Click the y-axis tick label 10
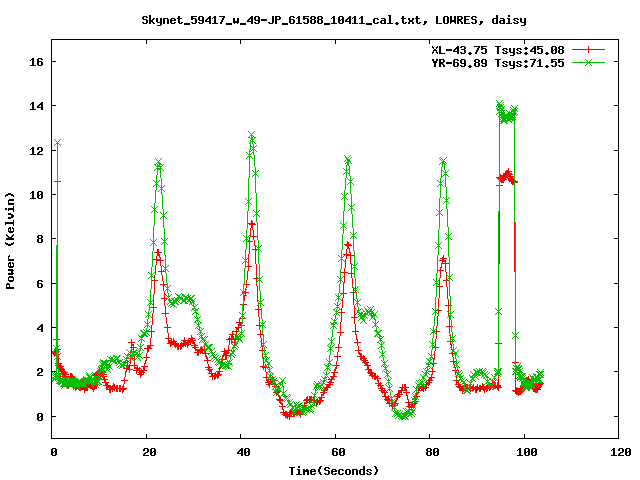The width and height of the screenshot is (640, 480). point(36,195)
